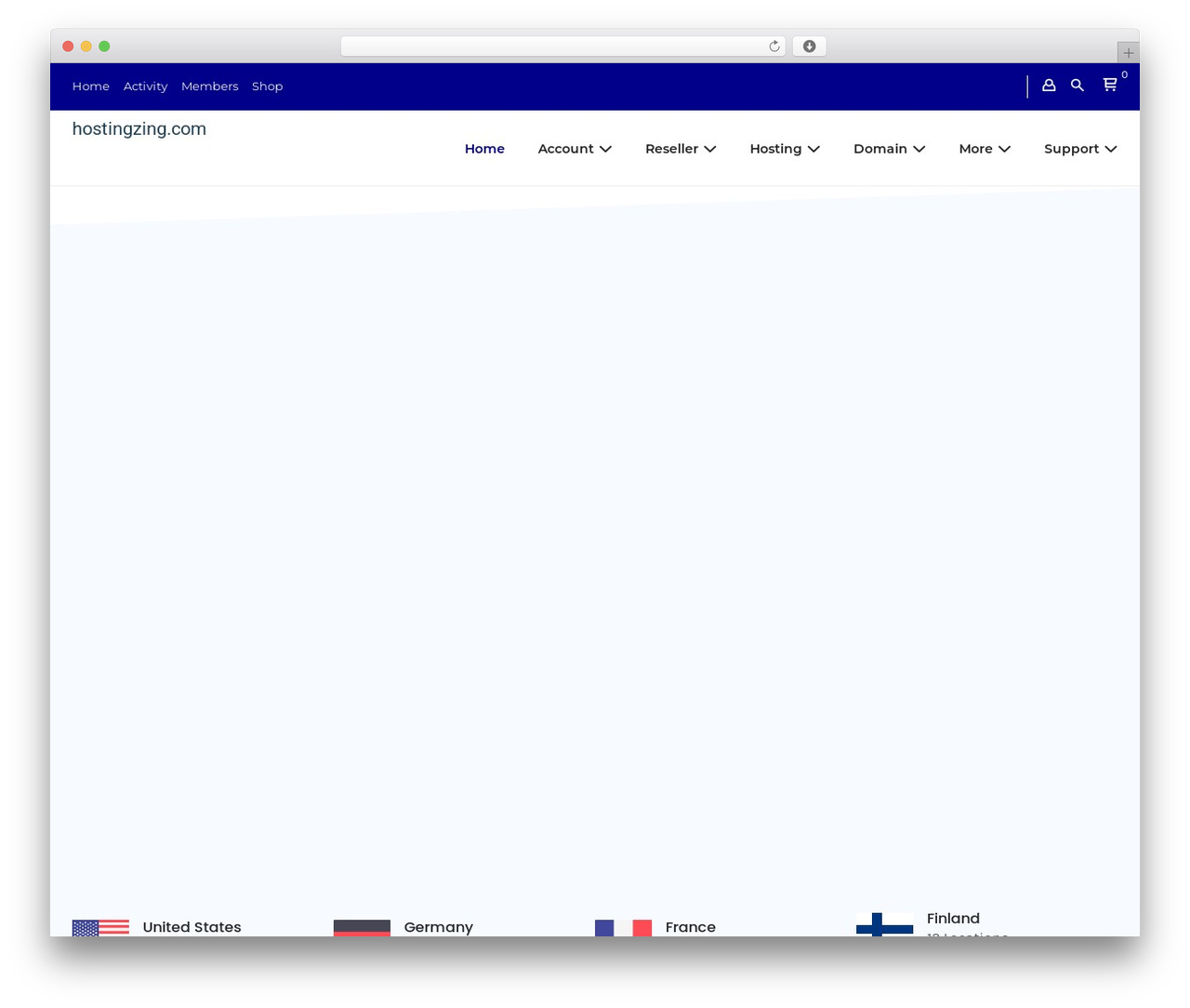Click the hostingzing.com site title
This screenshot has height=1008, width=1190.
(x=139, y=129)
